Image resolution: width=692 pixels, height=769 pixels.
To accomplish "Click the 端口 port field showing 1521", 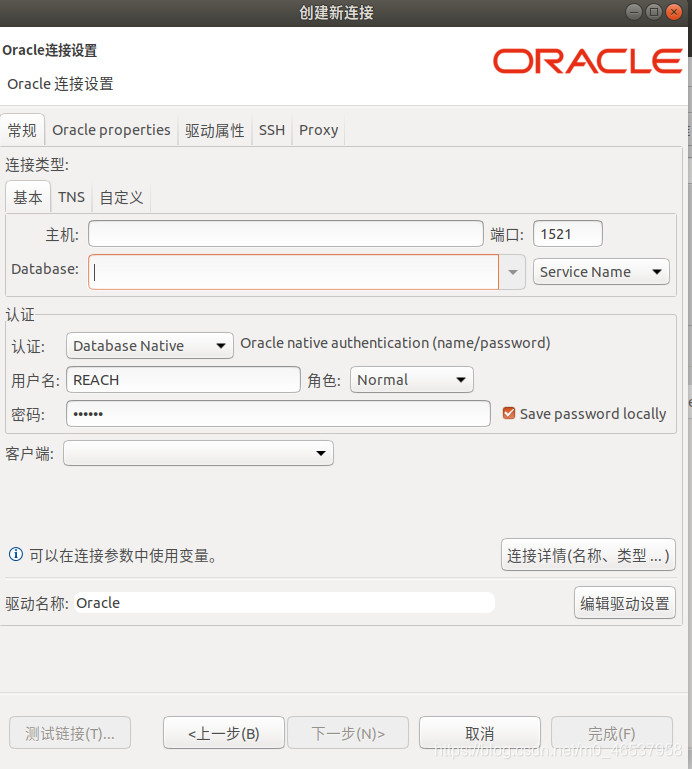I will (x=567, y=233).
